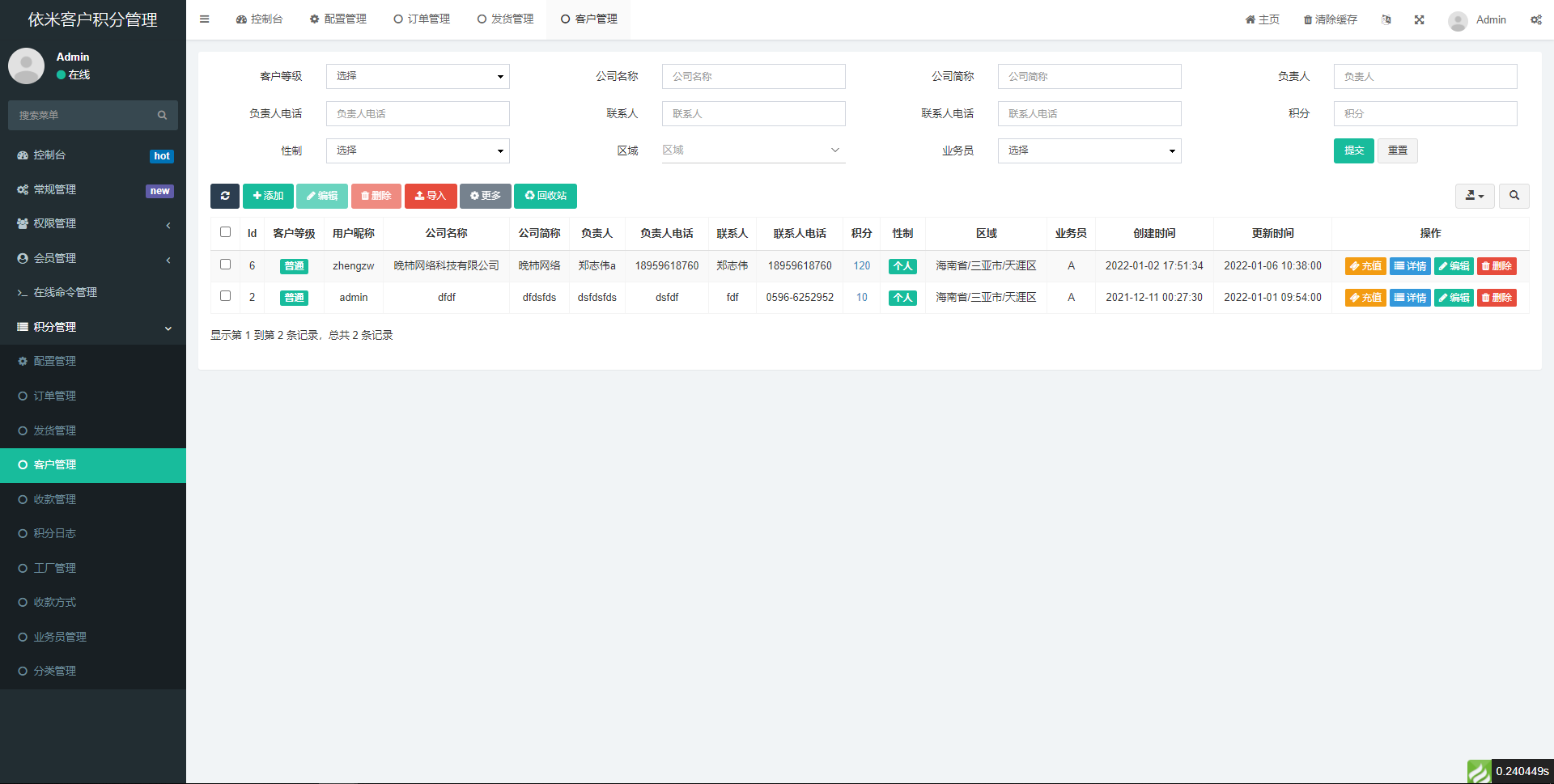Click the fullscreen icon in top bar

coord(1419,19)
